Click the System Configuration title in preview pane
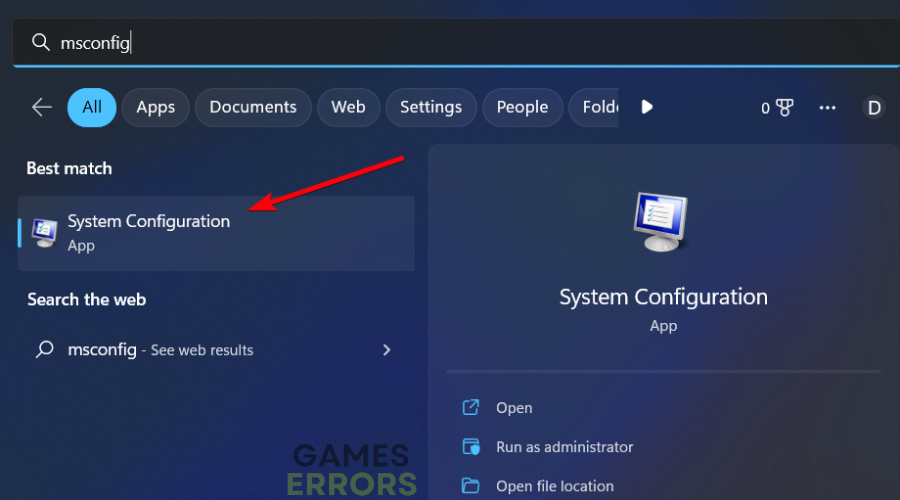 tap(664, 297)
